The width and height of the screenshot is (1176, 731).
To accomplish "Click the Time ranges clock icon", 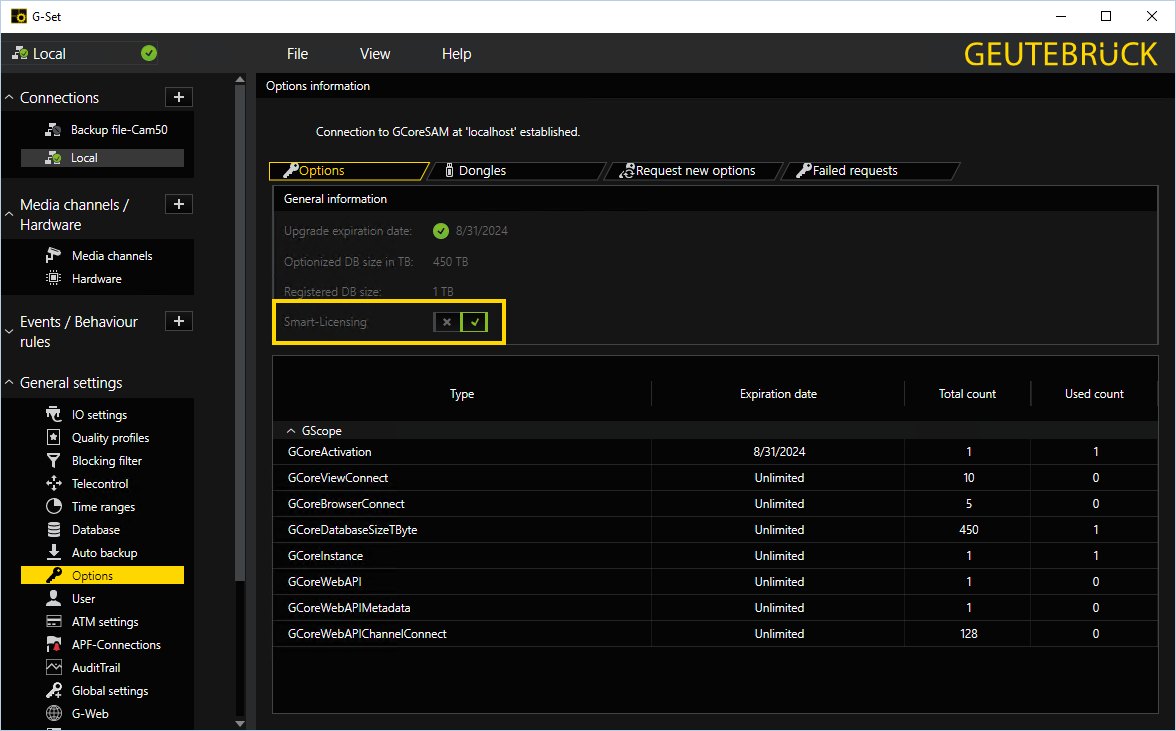I will [54, 507].
